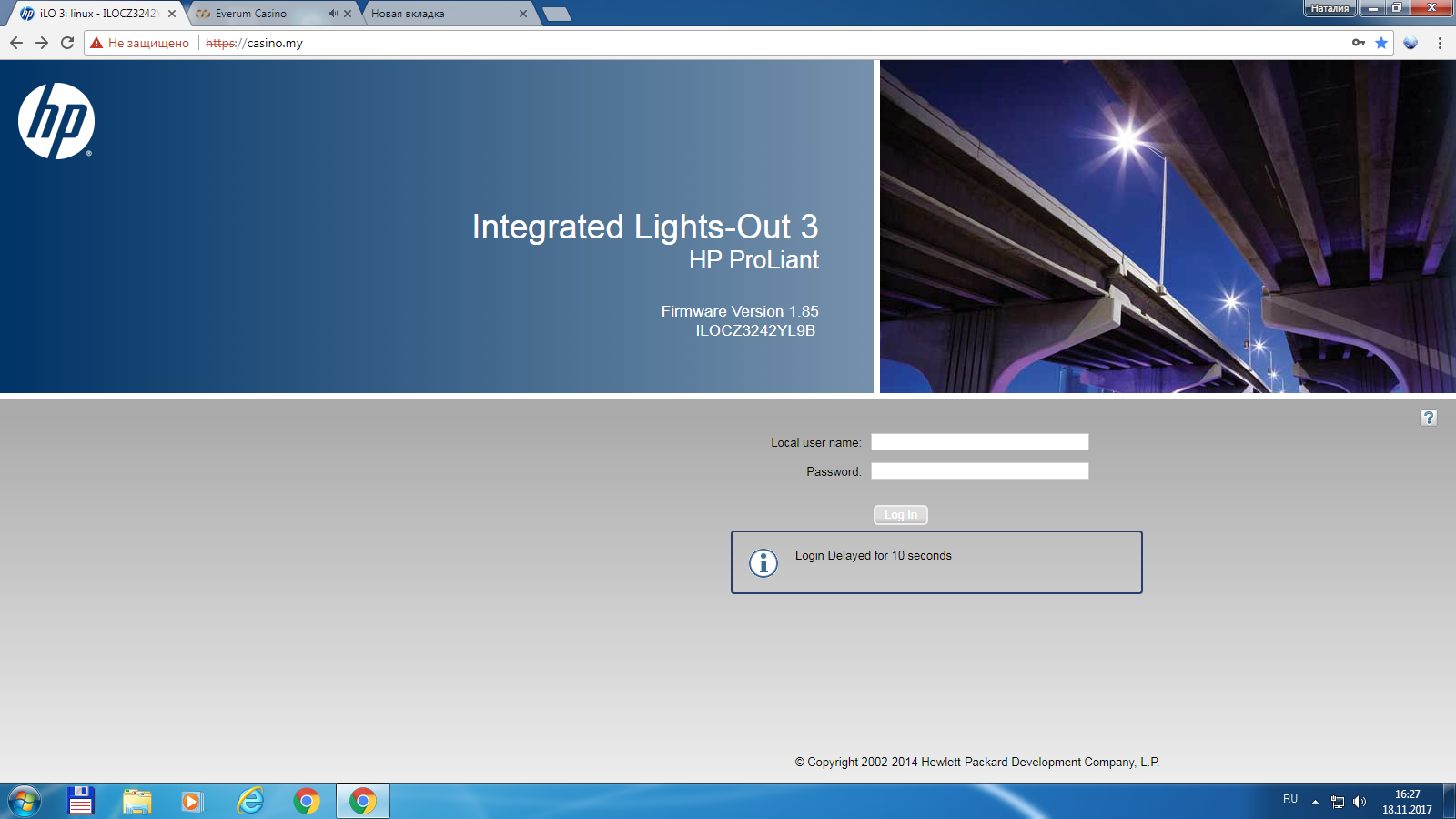Open the media player taskbar icon
The image size is (1456, 819).
pos(191,801)
